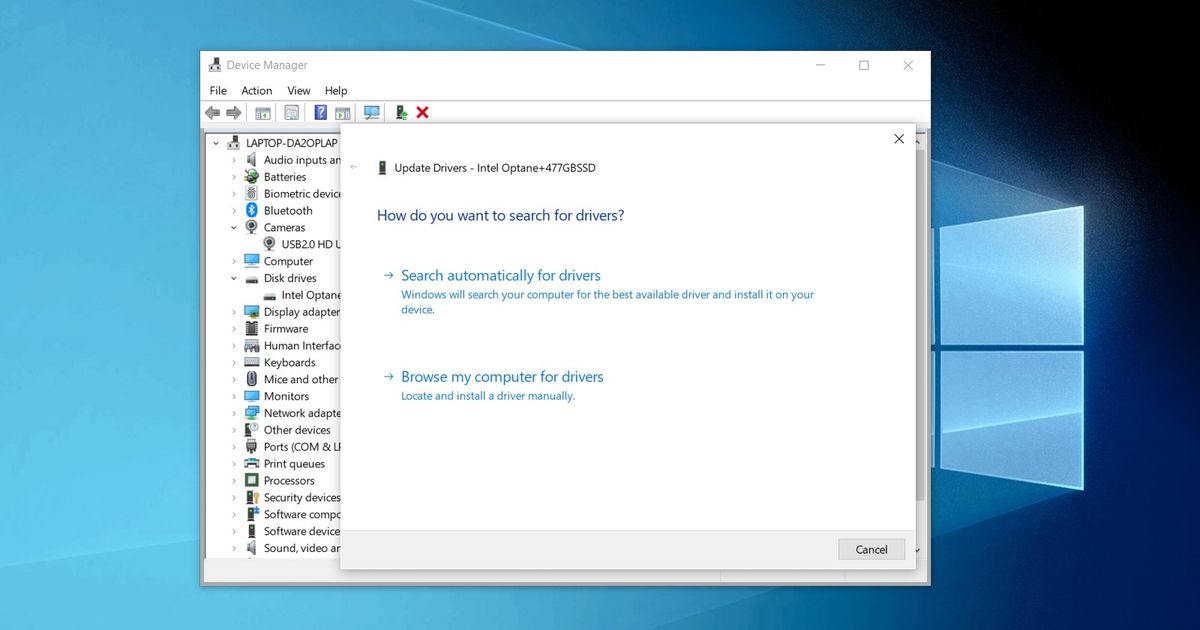Collapse the LAPTOP-DA2OPLAP root node
This screenshot has width=1200, height=630.
pyautogui.click(x=215, y=143)
